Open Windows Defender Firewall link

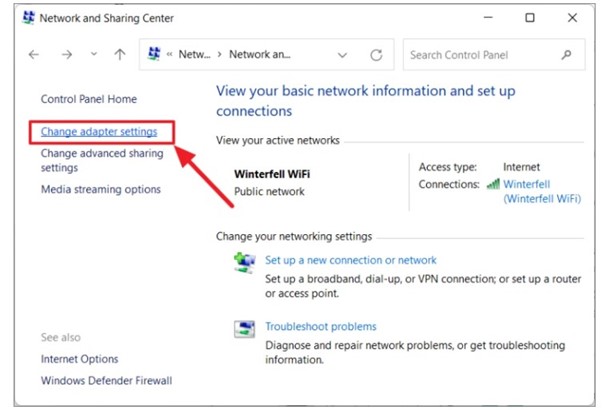pos(106,380)
